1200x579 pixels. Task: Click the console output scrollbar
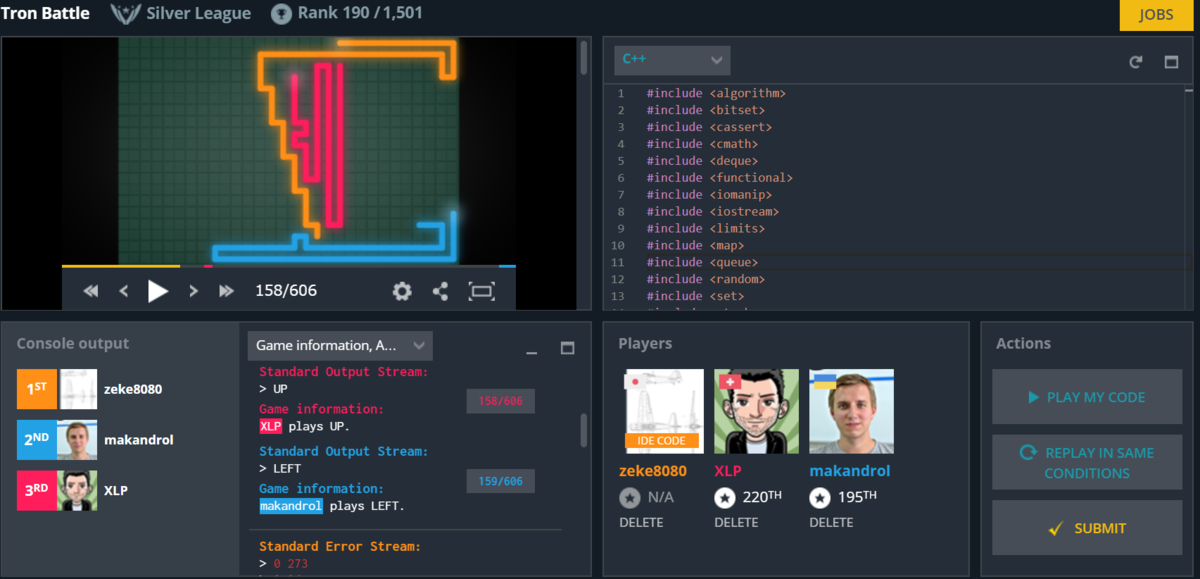(583, 430)
